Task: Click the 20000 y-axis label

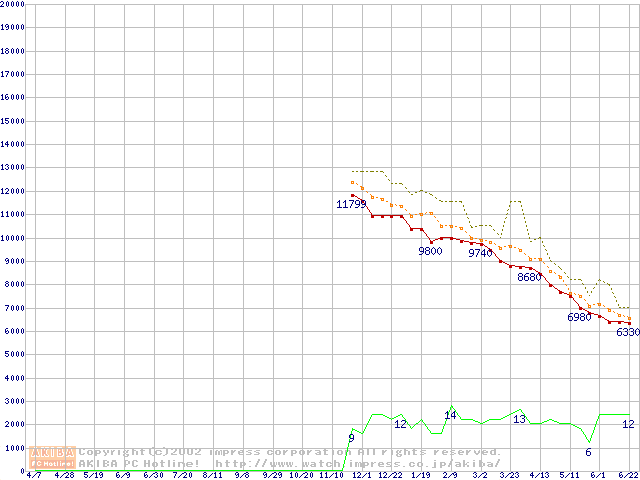Action: pyautogui.click(x=12, y=4)
